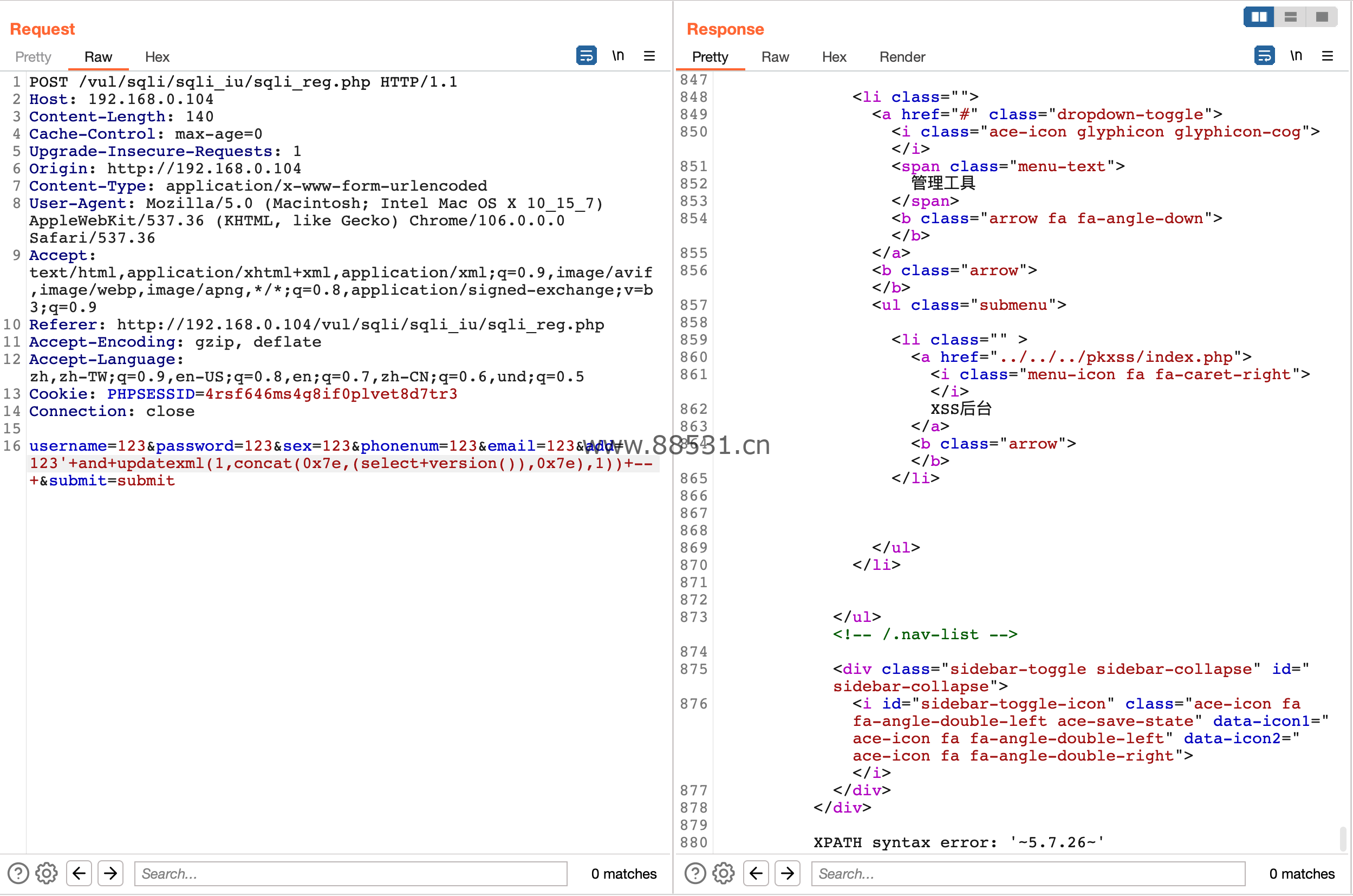Click the Origin header line

165,168
